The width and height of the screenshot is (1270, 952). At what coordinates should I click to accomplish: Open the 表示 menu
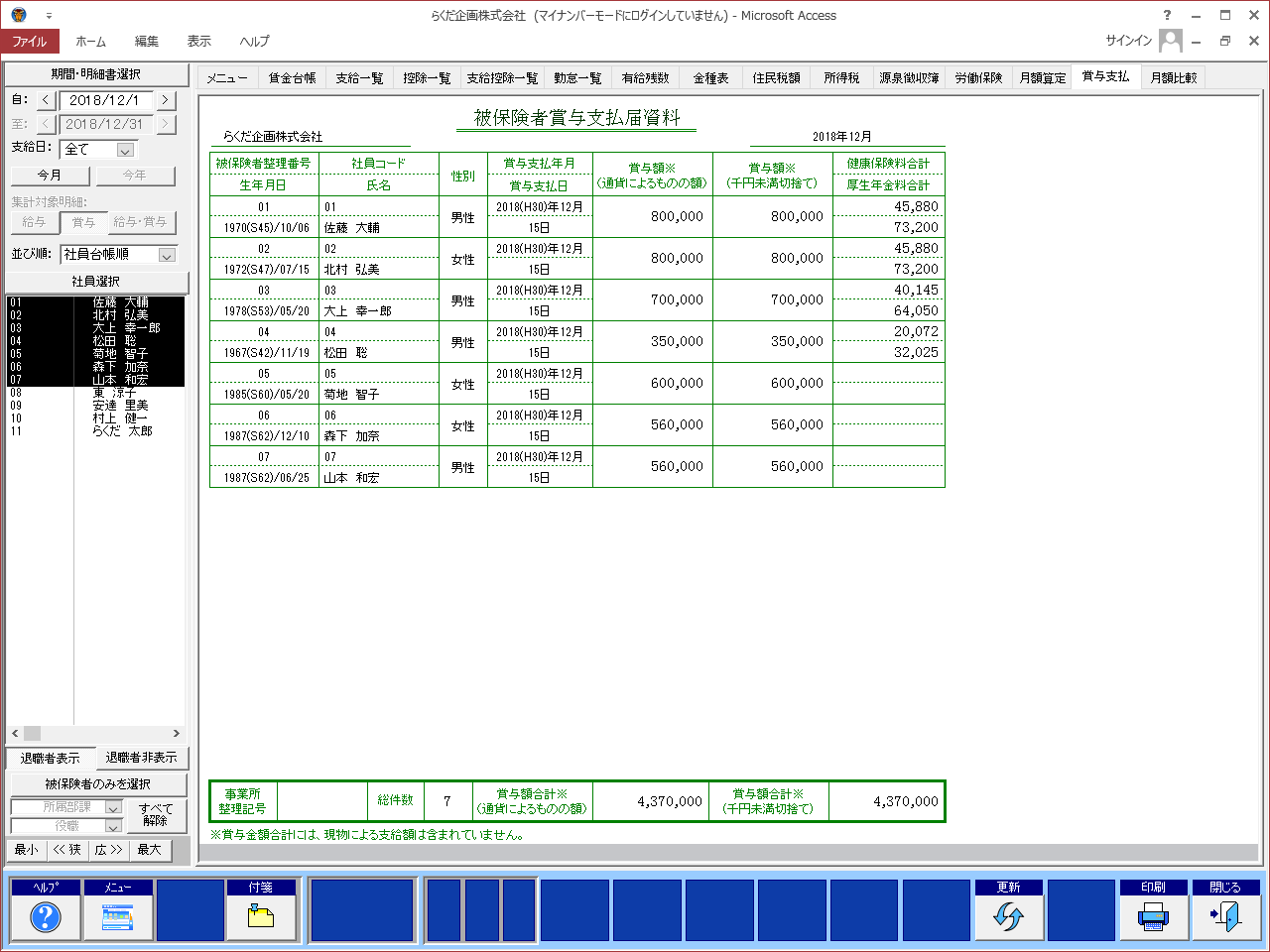199,41
